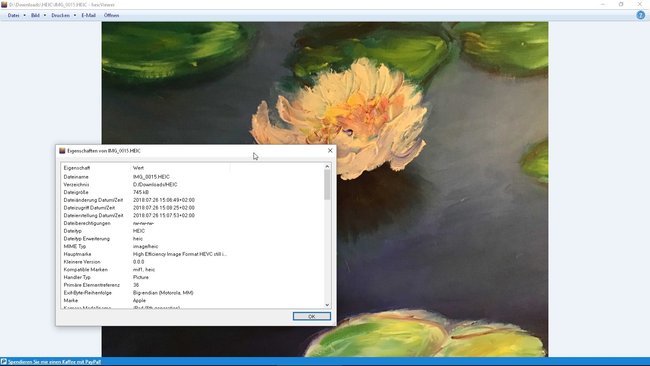The image size is (650, 366).
Task: Select the value IMG_0015.HEIC
Action: (x=151, y=177)
